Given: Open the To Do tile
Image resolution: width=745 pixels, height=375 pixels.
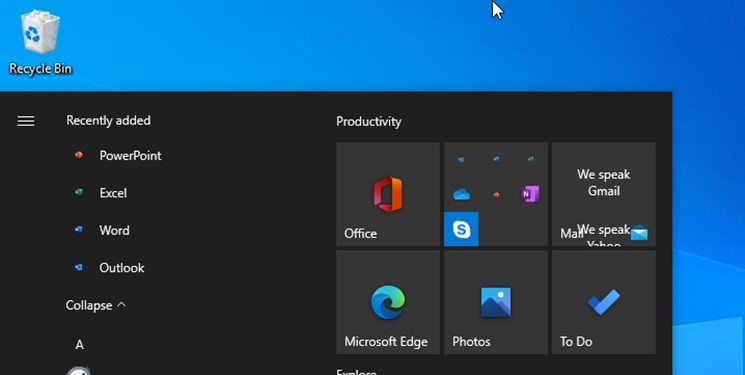Looking at the screenshot, I should pyautogui.click(x=604, y=302).
